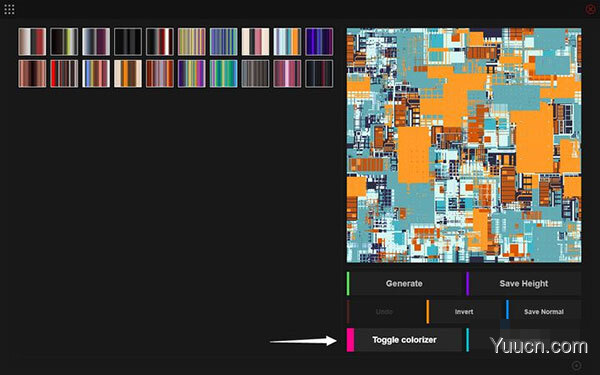Click the small circle icon below the buttons
The height and width of the screenshot is (375, 600).
[x=576, y=365]
